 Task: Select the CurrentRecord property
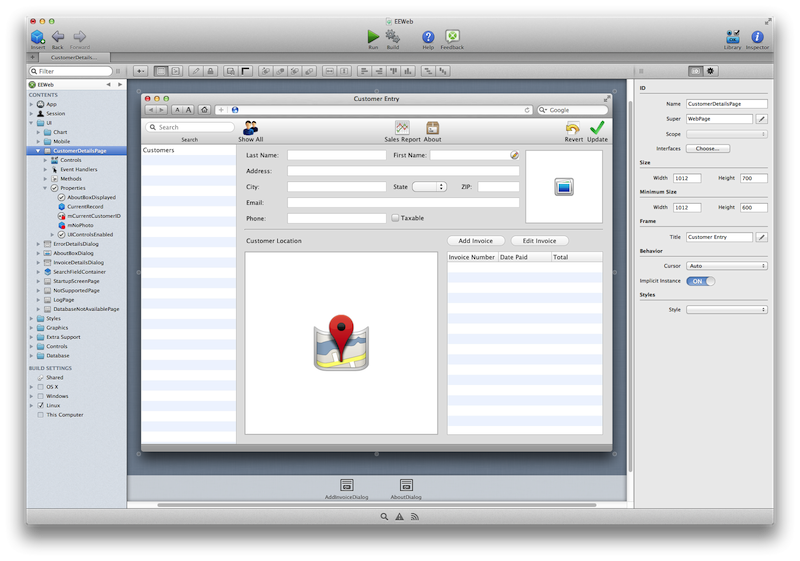85,207
